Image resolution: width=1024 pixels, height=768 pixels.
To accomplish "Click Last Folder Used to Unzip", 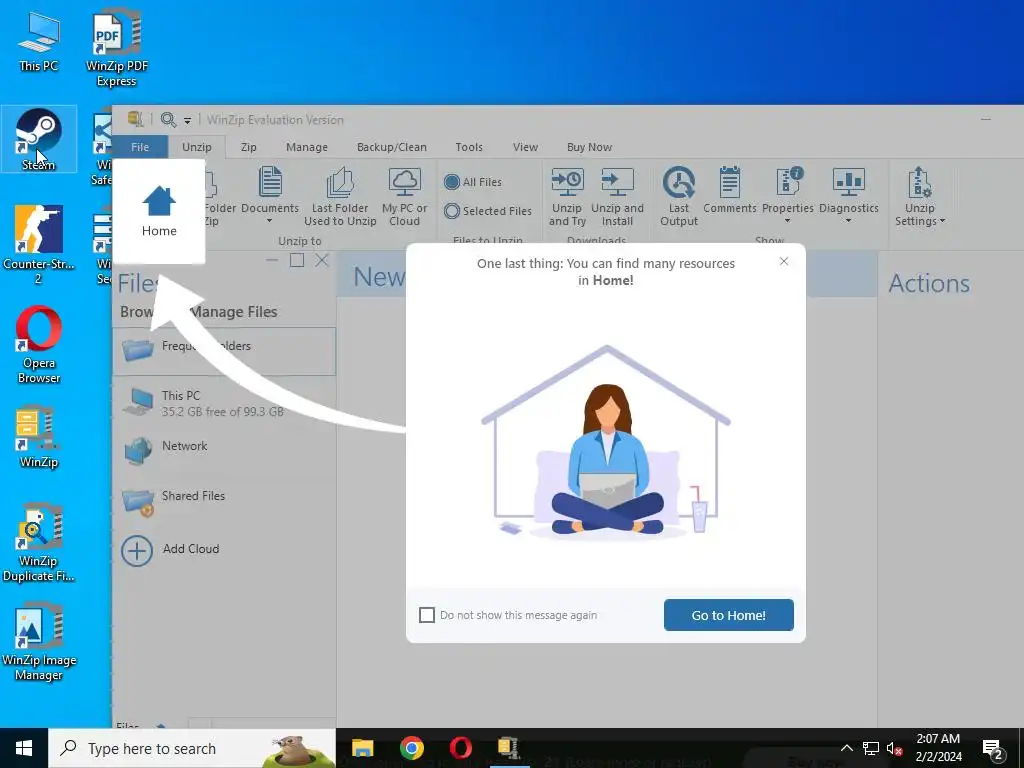I will pos(340,197).
